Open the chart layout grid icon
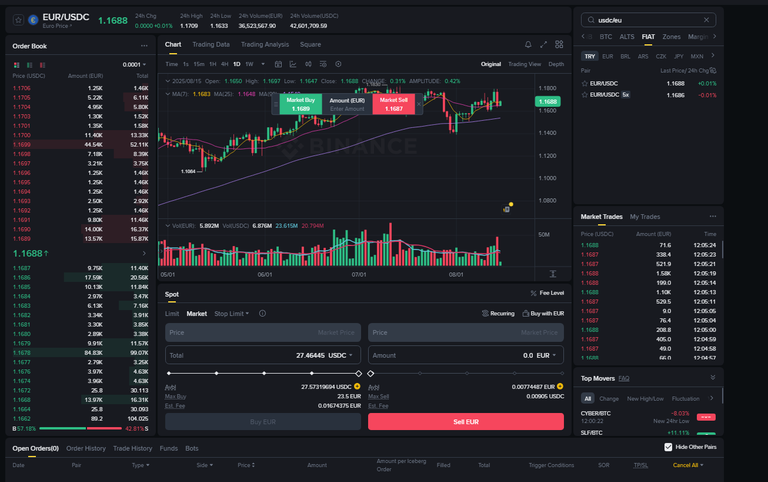The height and width of the screenshot is (482, 768). (559, 45)
